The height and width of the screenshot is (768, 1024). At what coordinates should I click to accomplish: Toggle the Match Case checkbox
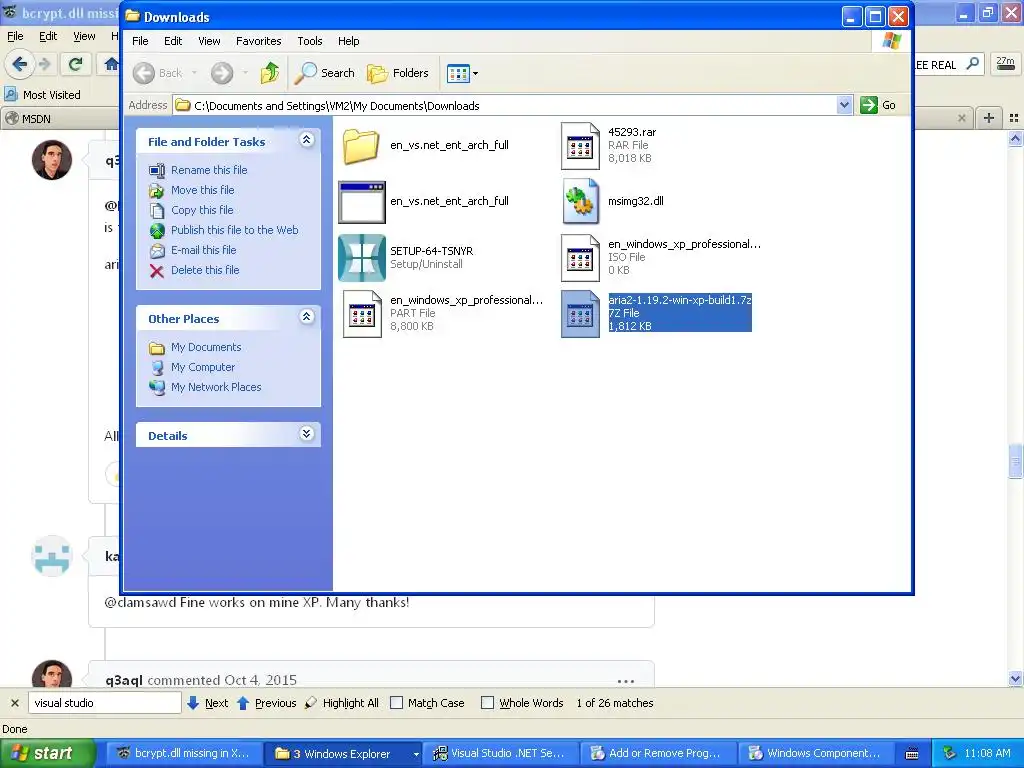pyautogui.click(x=396, y=703)
